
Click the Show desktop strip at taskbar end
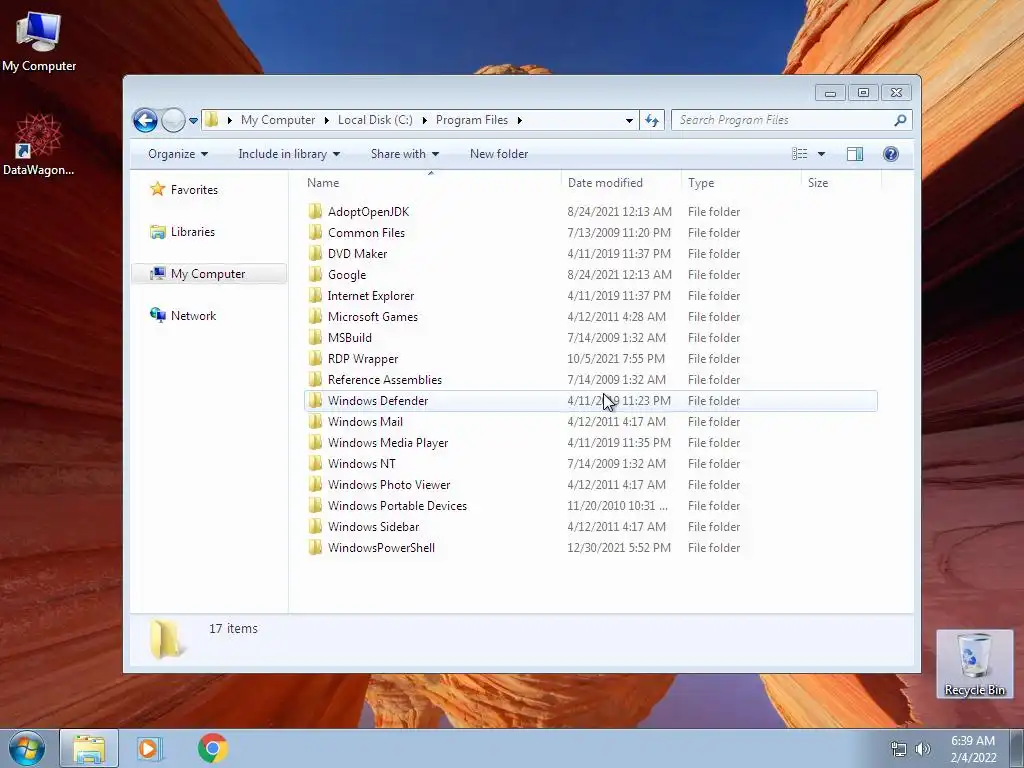click(1017, 749)
